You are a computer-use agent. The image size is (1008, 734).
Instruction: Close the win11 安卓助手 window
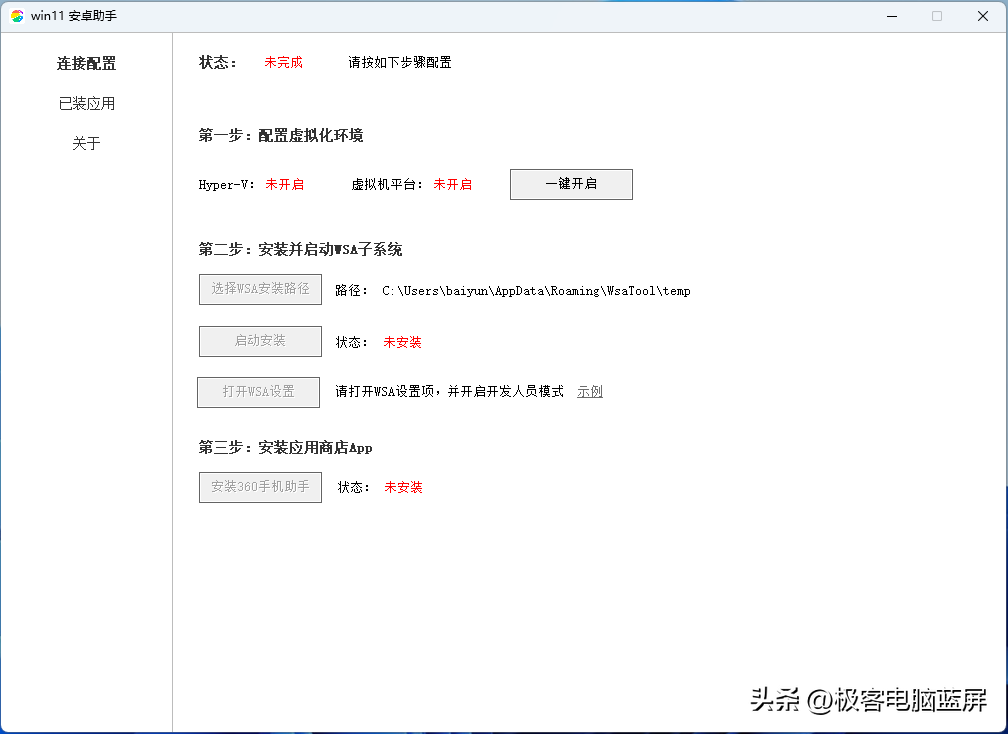coord(983,16)
